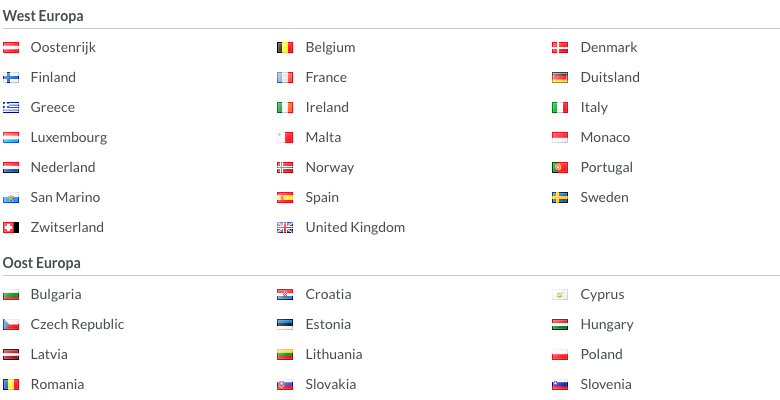Open the Luxembourg link
780x400 pixels.
69,137
